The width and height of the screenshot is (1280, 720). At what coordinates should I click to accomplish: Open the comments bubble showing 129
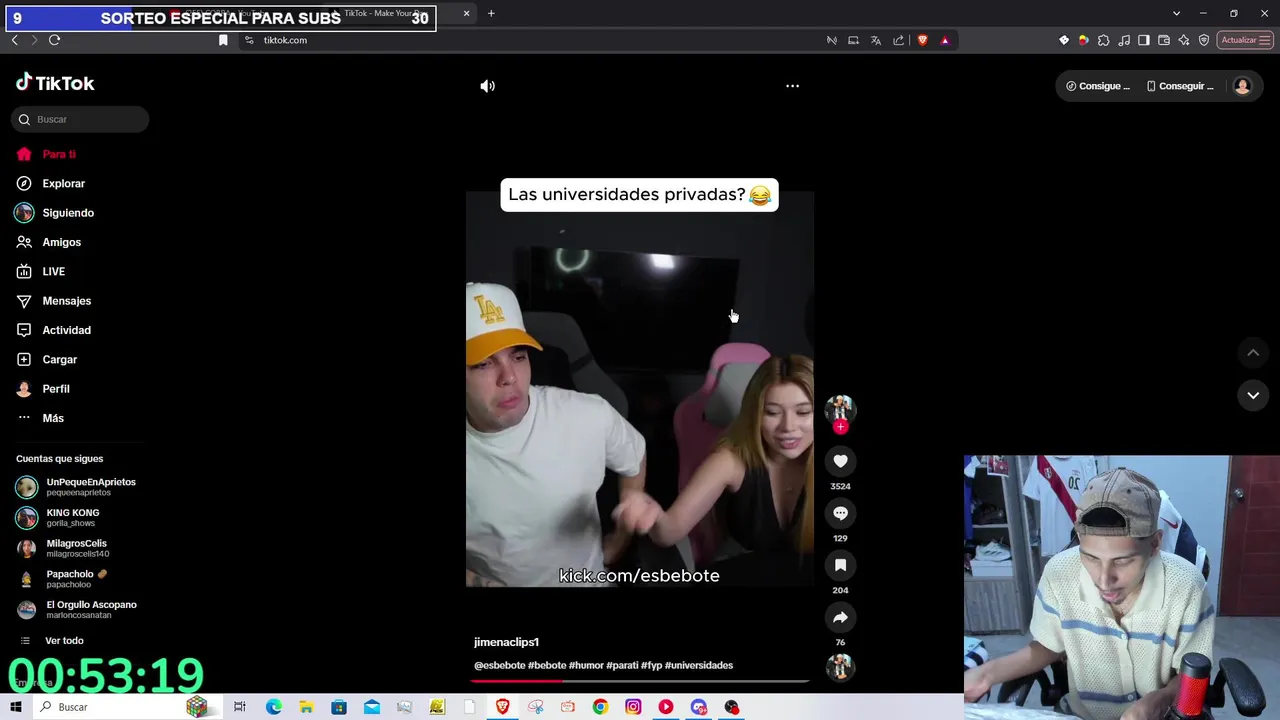tap(840, 513)
